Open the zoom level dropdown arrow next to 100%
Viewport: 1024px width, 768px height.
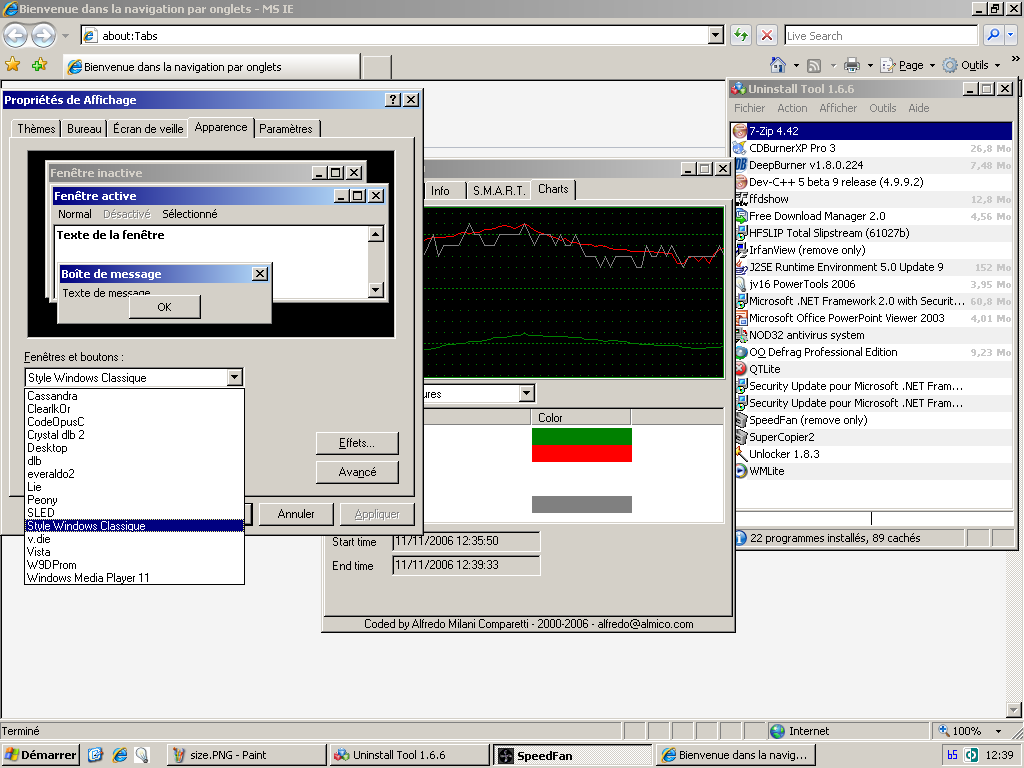click(998, 731)
